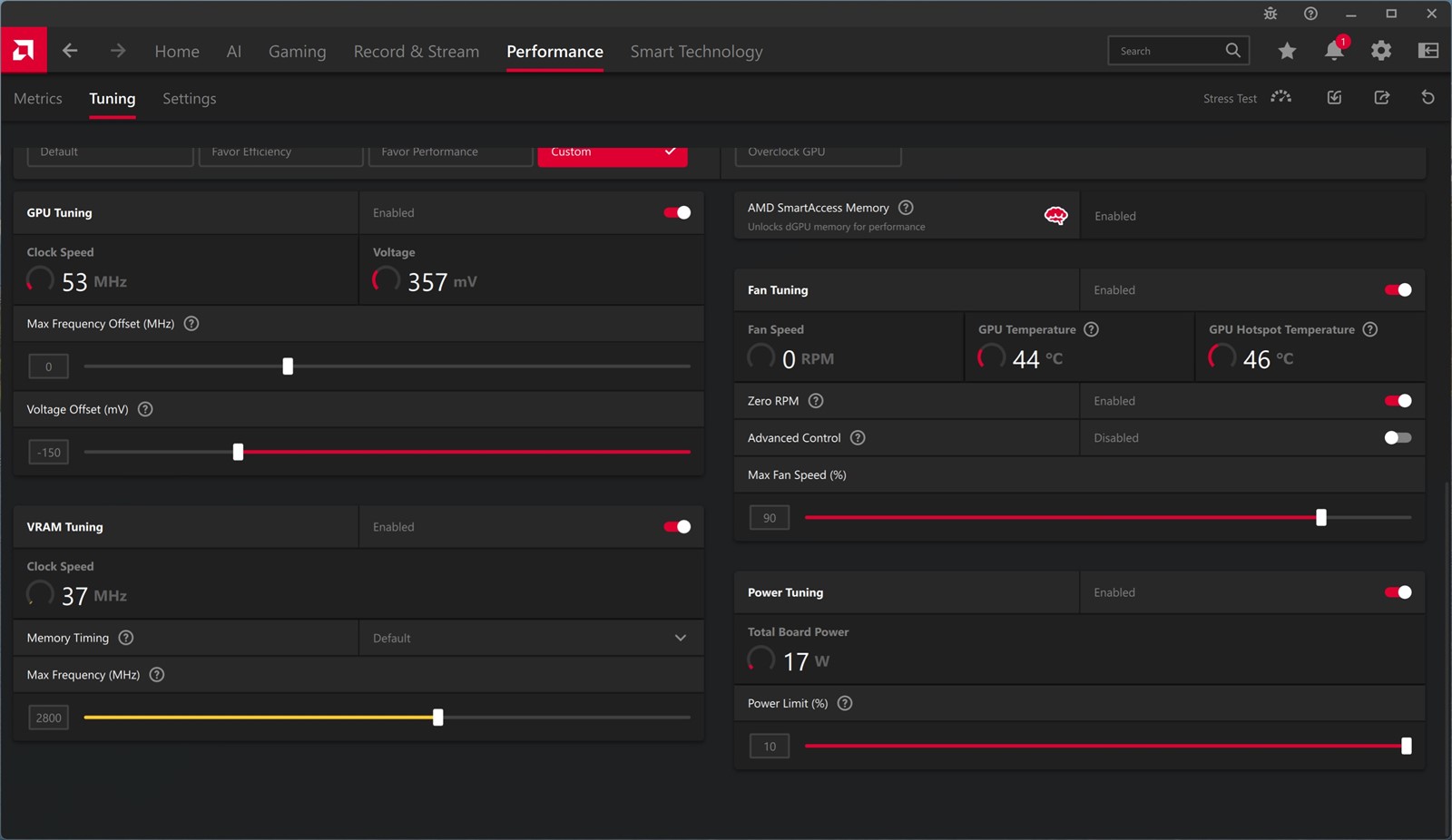Click the reset tuning icon
The width and height of the screenshot is (1452, 840).
click(1428, 97)
